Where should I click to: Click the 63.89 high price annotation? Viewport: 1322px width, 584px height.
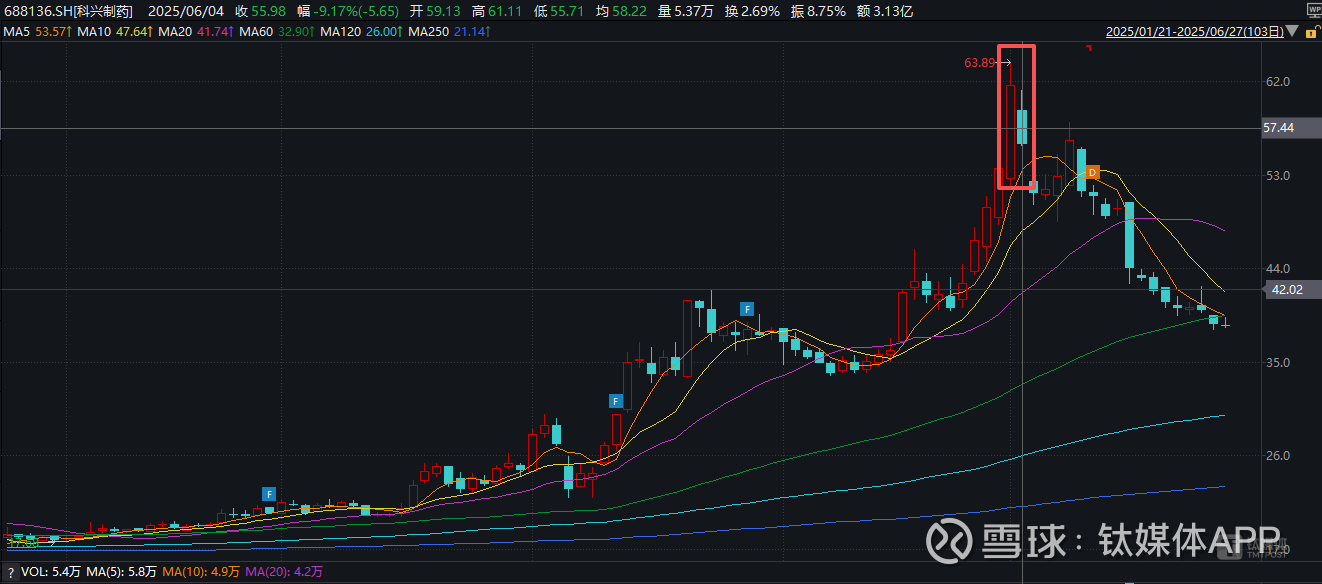[x=980, y=62]
